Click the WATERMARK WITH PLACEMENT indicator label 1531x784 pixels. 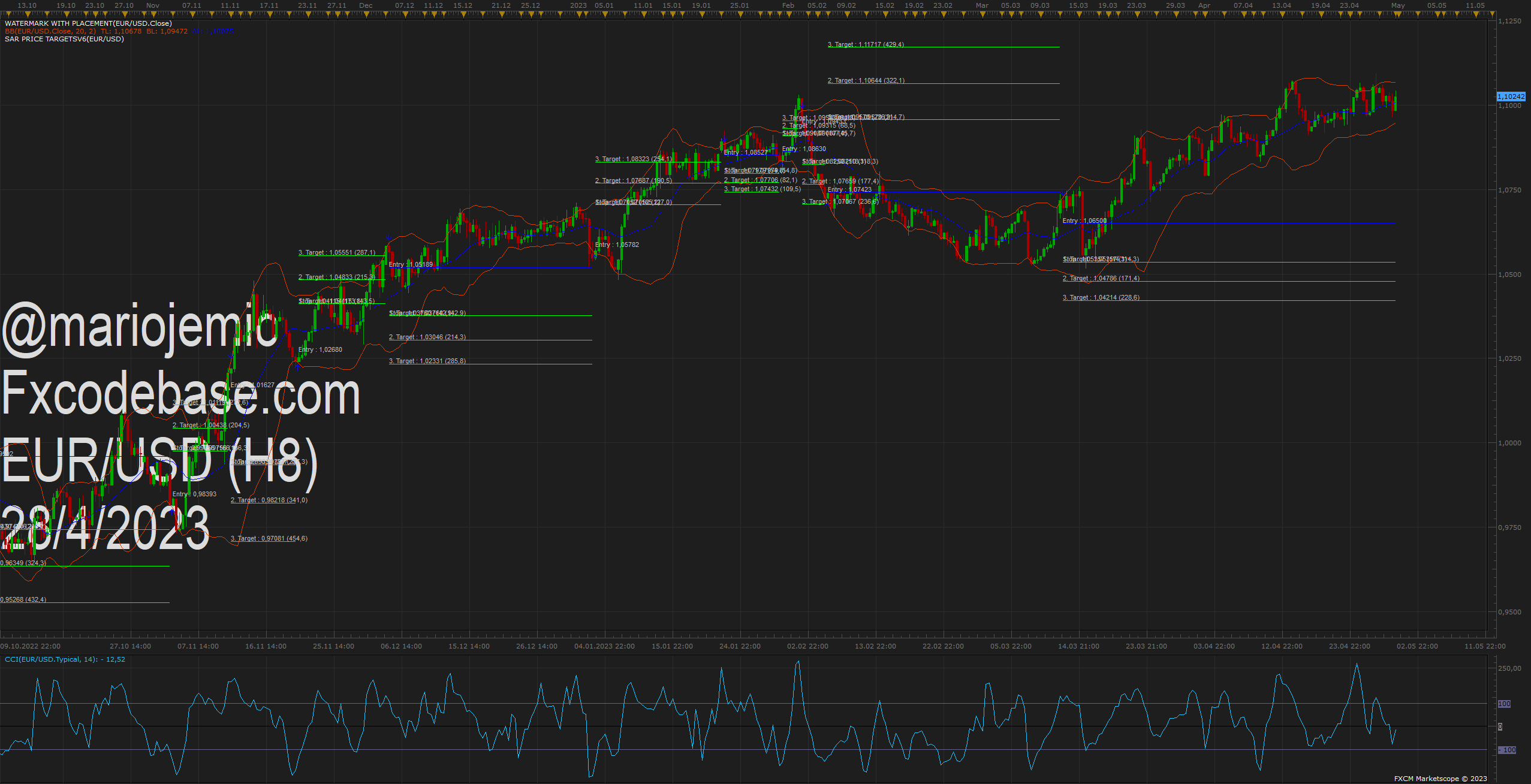click(88, 23)
